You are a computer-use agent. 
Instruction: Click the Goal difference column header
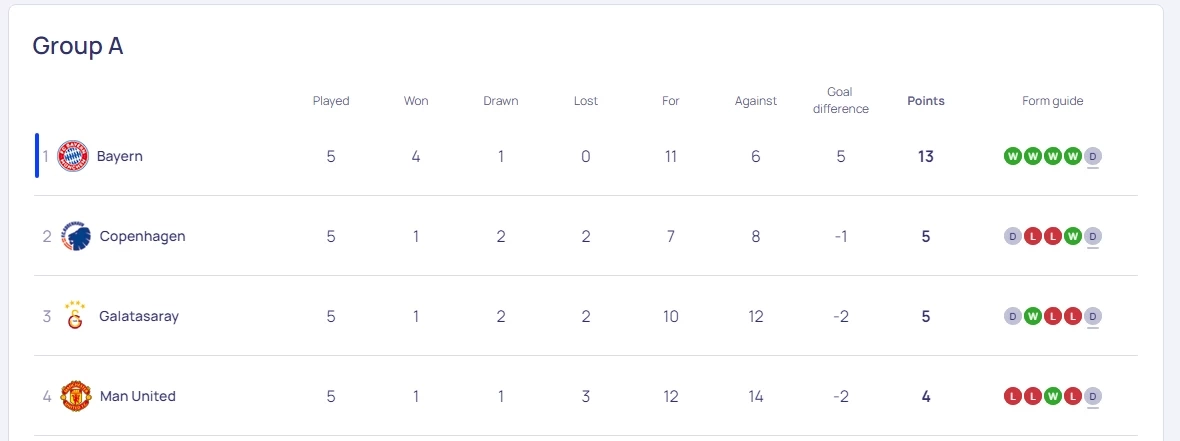tap(840, 100)
